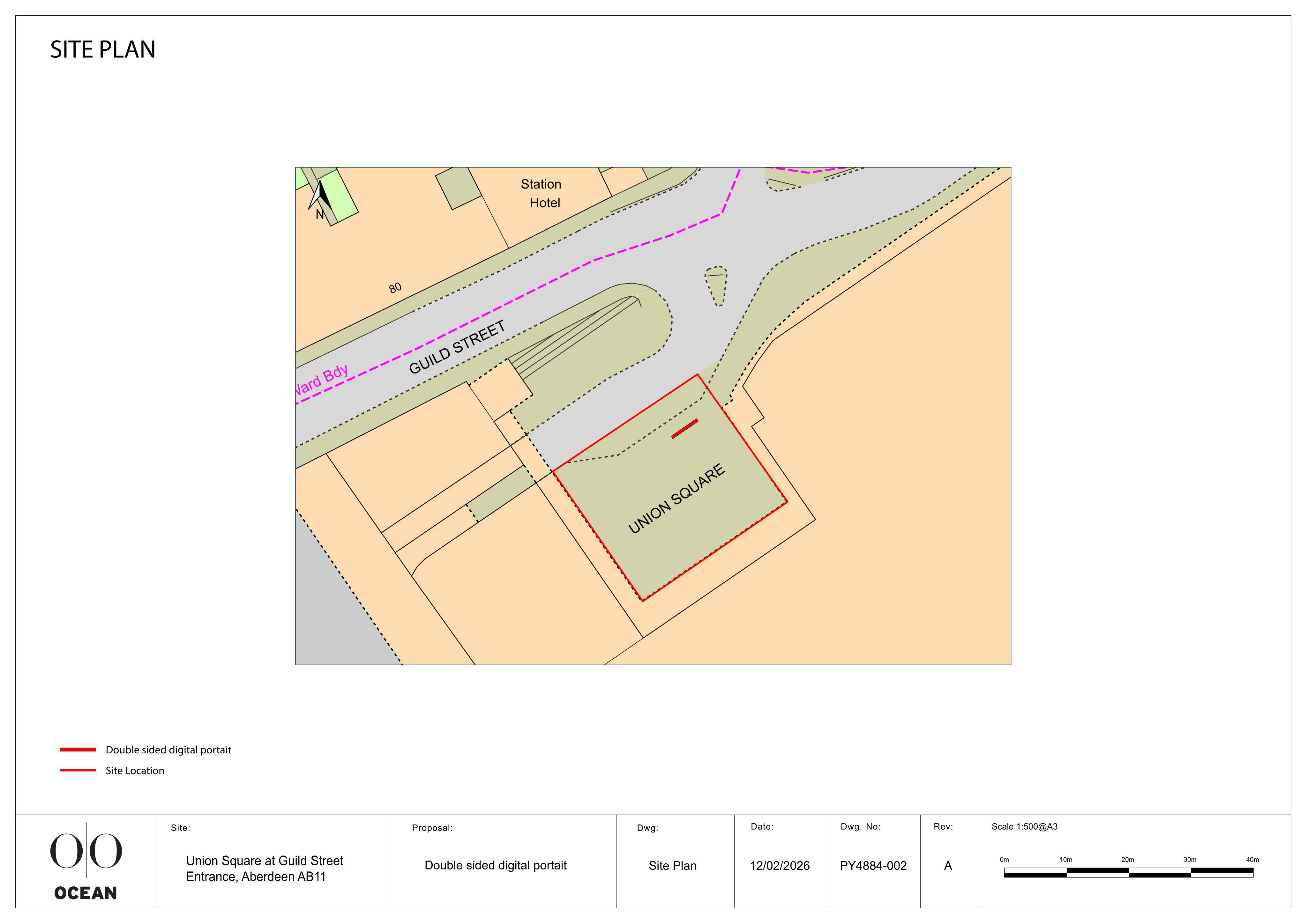Click the 0m mark on scale bar
Image resolution: width=1307 pixels, height=924 pixels.
point(1004,860)
